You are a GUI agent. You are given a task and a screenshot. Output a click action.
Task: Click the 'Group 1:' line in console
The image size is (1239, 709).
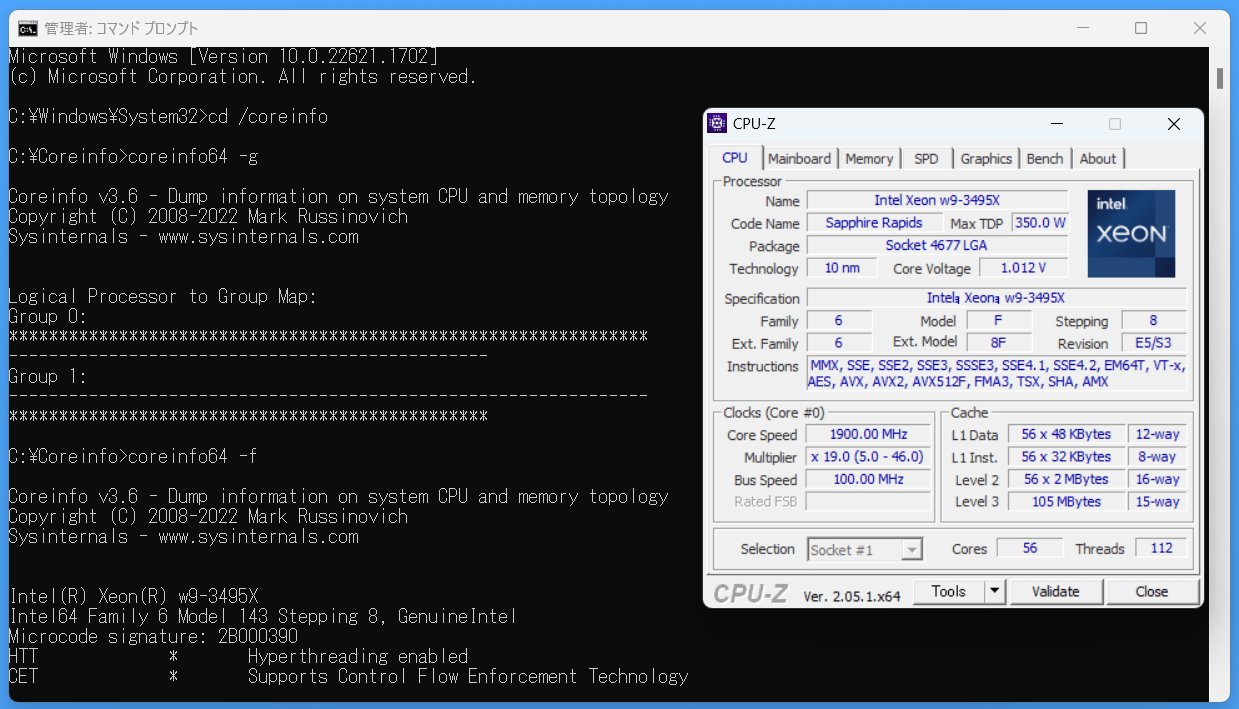tap(48, 377)
